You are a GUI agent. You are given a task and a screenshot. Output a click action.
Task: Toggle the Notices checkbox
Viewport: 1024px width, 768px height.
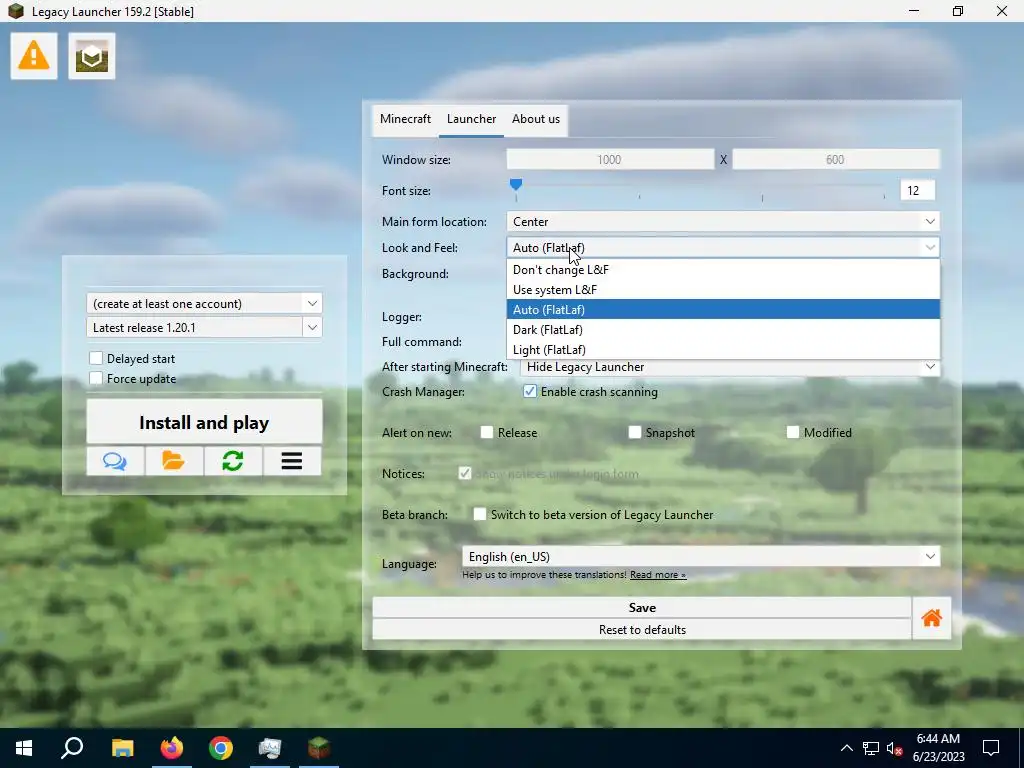point(465,473)
